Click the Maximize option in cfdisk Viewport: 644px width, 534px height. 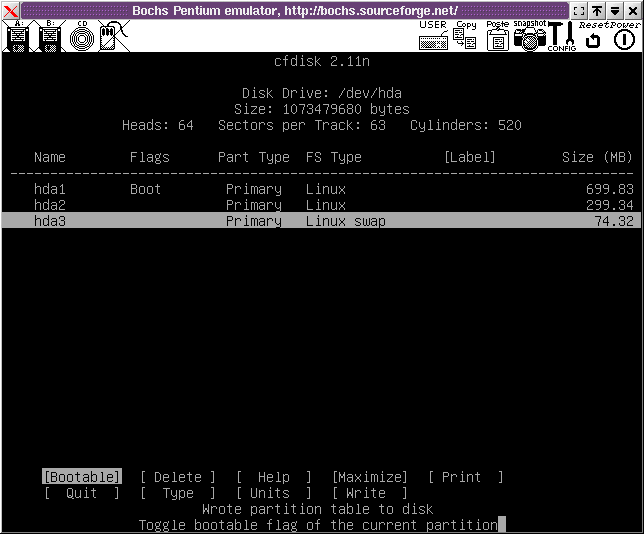370,477
